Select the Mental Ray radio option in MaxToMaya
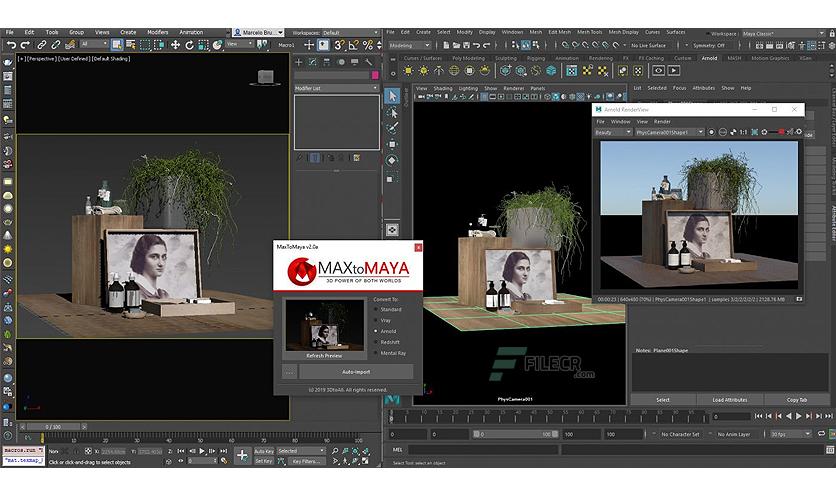 [376, 353]
